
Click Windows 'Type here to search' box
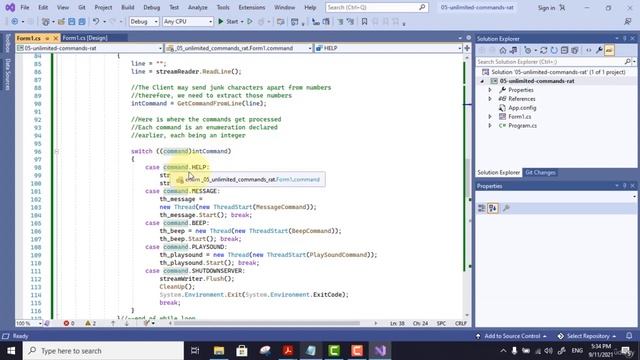pyautogui.click(x=103, y=351)
